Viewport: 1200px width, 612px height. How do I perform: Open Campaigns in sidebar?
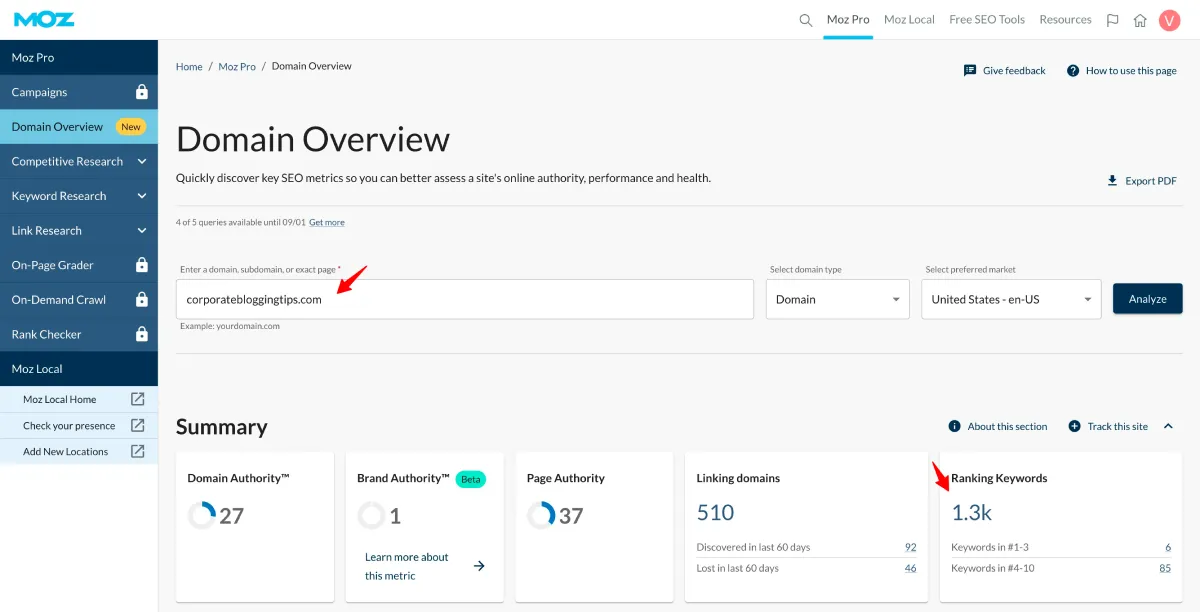[79, 92]
